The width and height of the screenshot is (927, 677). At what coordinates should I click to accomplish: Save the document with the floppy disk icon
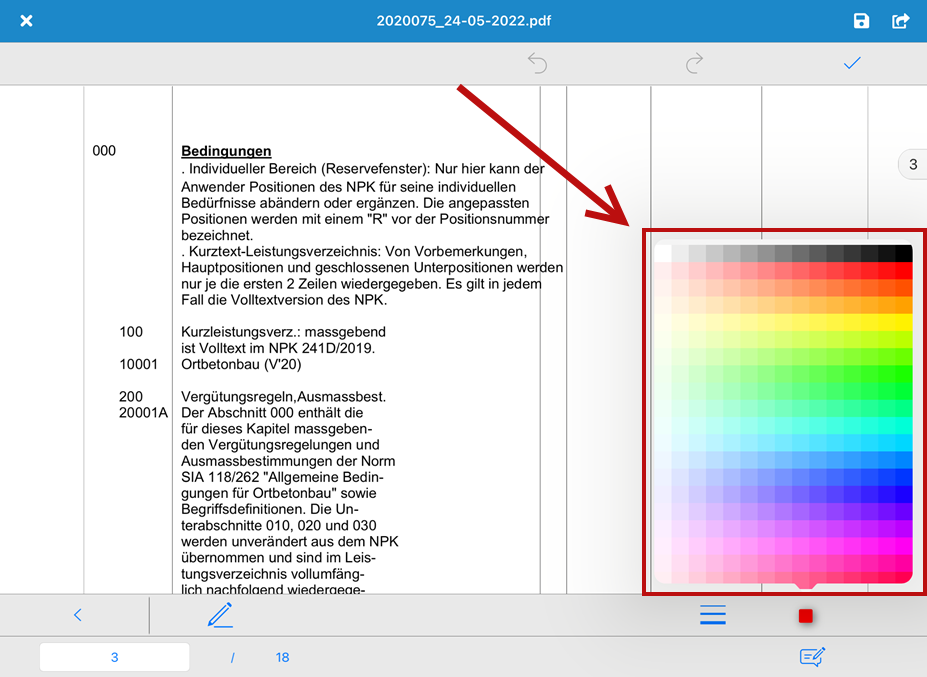coord(860,21)
